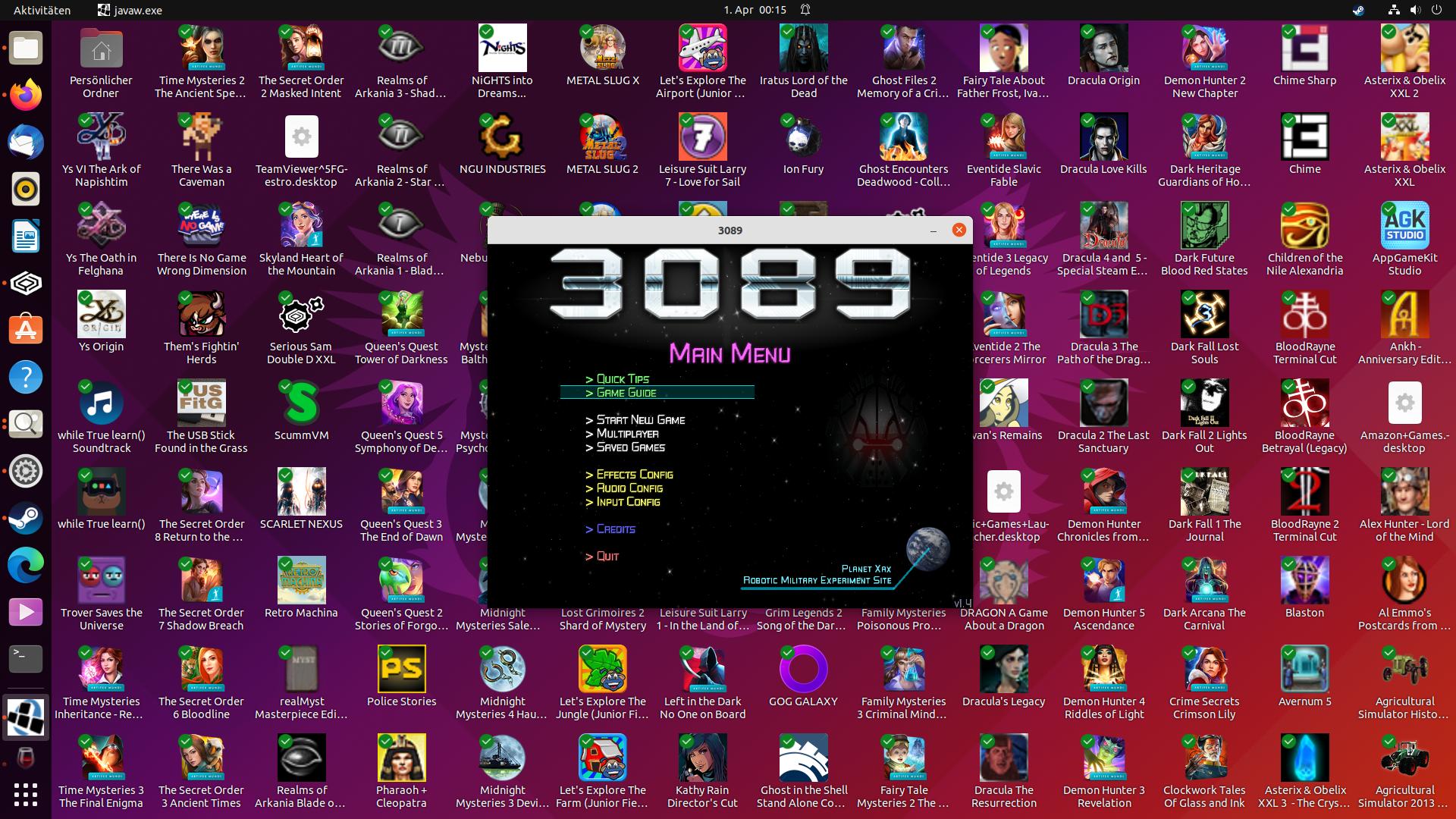Open the GOG GALAXY desktop icon
The width and height of the screenshot is (1456, 819).
802,670
